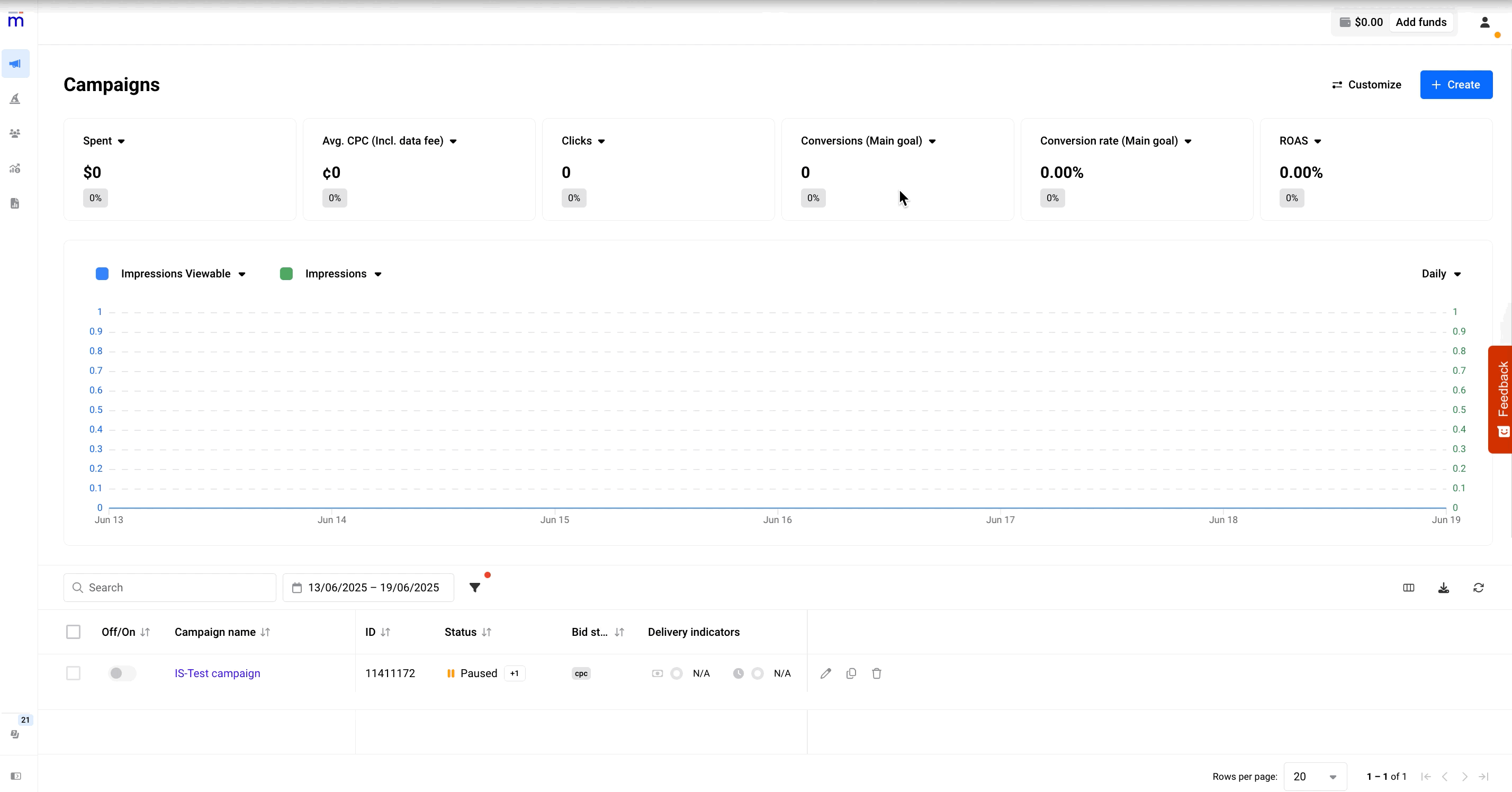
Task: Open the IS-Test campaign link
Action: click(x=217, y=673)
